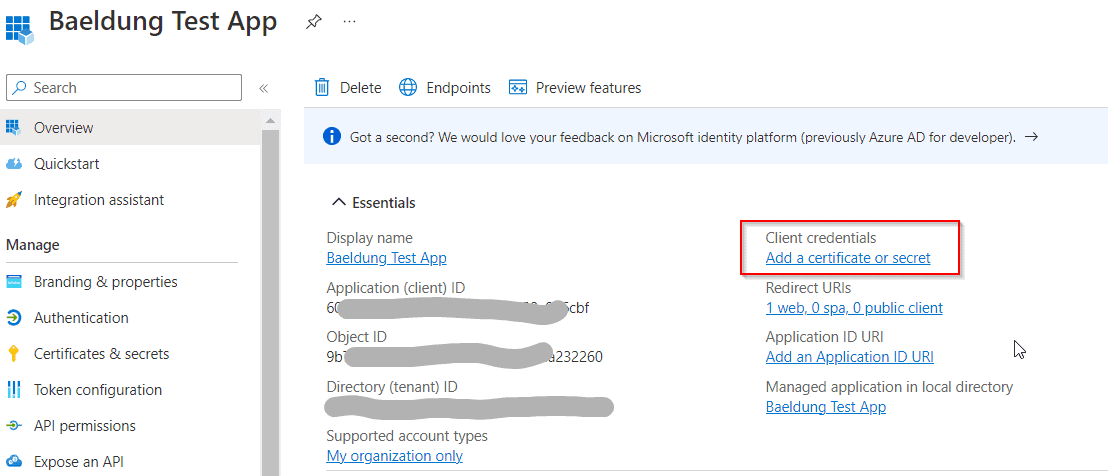
Task: Select Overview in the left menu
Action: tap(64, 128)
